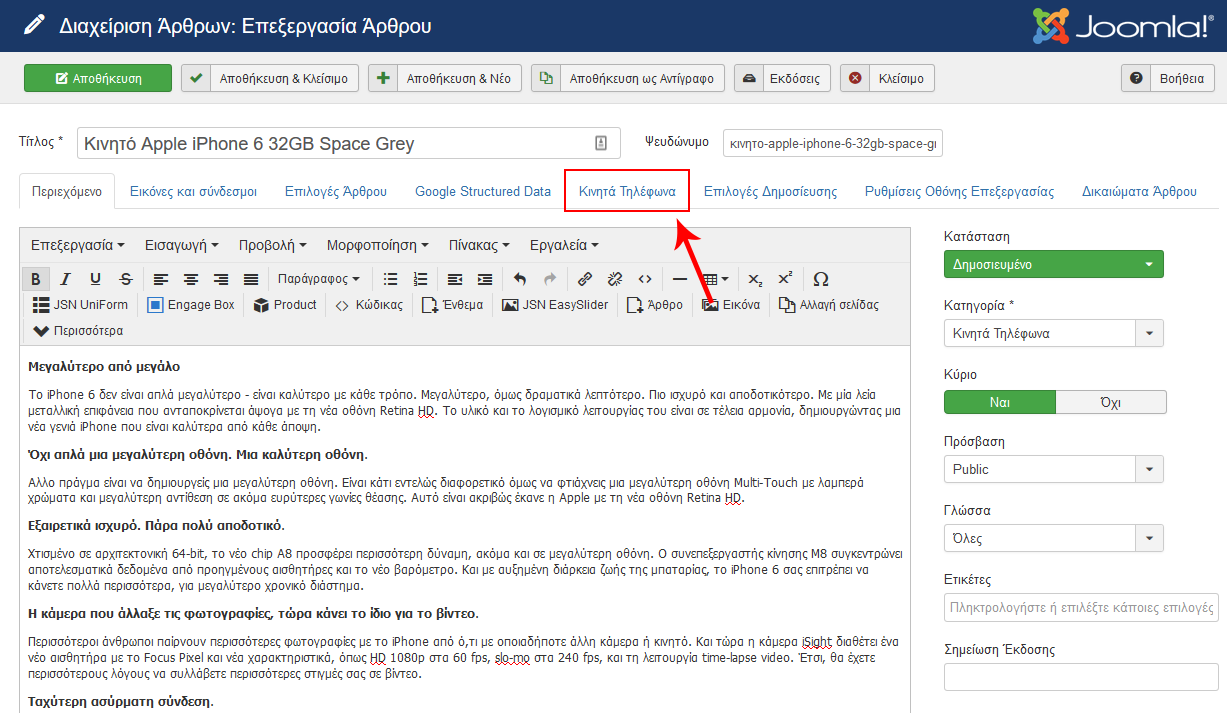This screenshot has height=713, width=1227.
Task: Click the Ένθεμα editor button
Action: pos(452,305)
